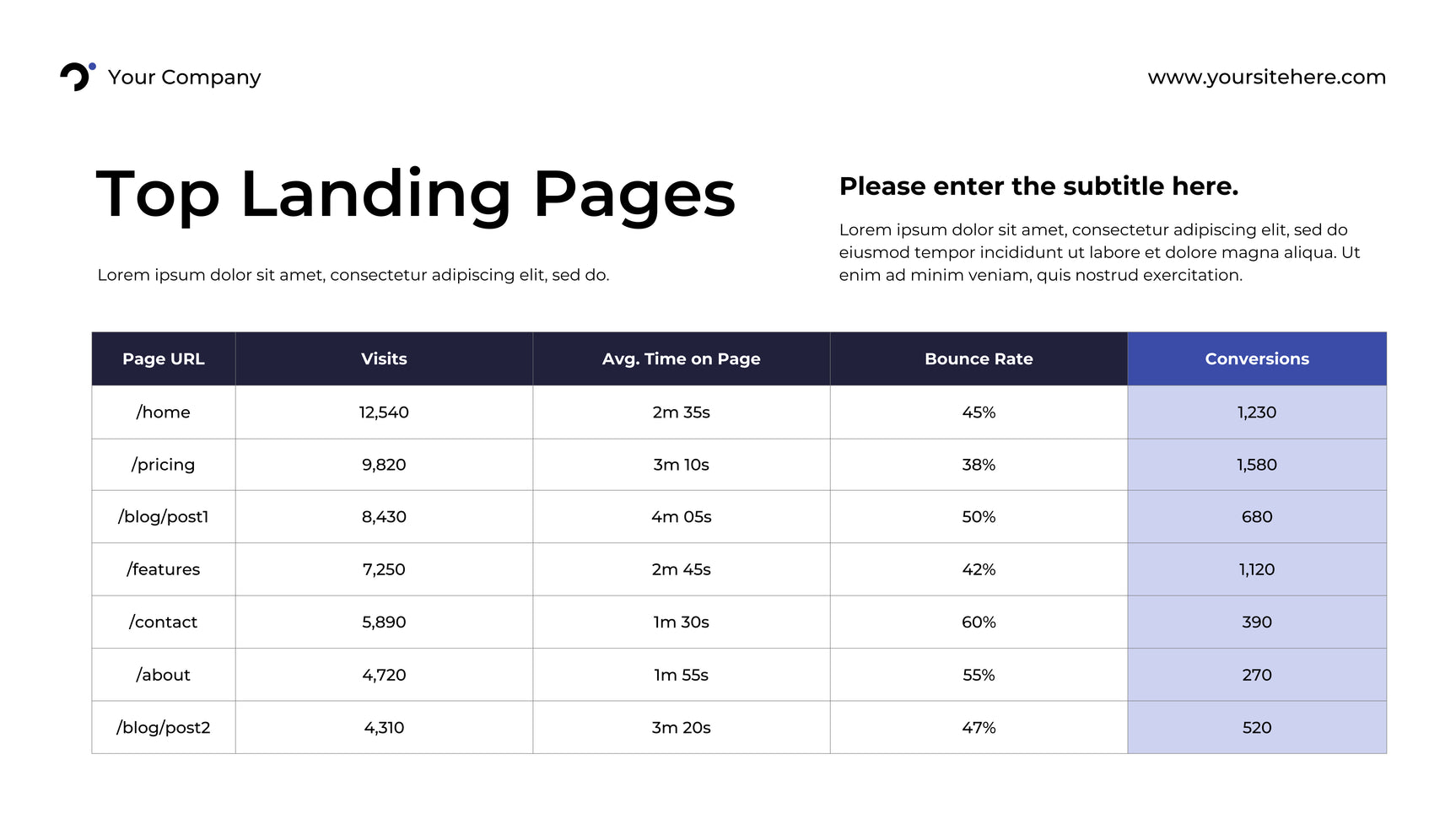Viewport: 1456px width, 819px height.
Task: Open the www.yoursitehere.com link
Action: click(1266, 77)
